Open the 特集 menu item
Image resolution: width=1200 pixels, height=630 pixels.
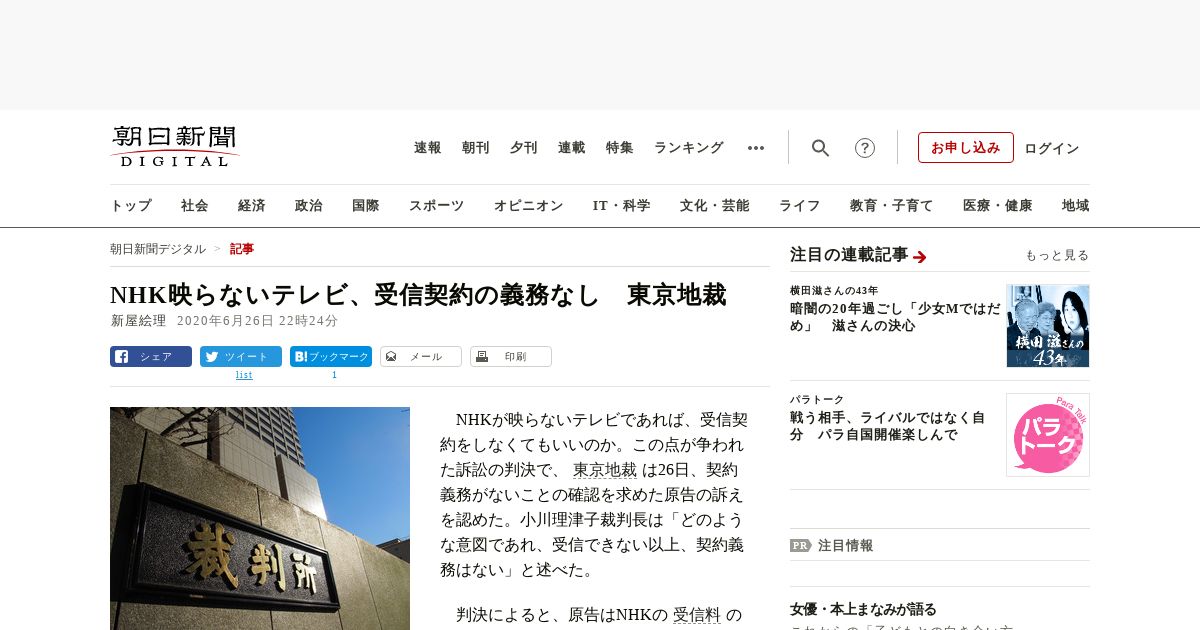[x=620, y=148]
